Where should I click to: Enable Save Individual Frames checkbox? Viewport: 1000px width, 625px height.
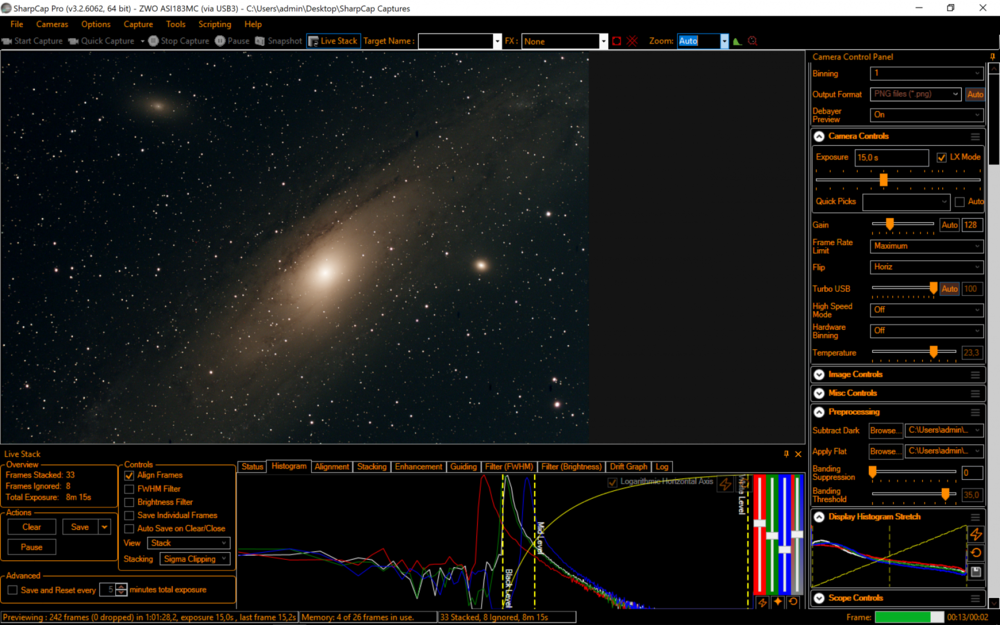point(129,515)
